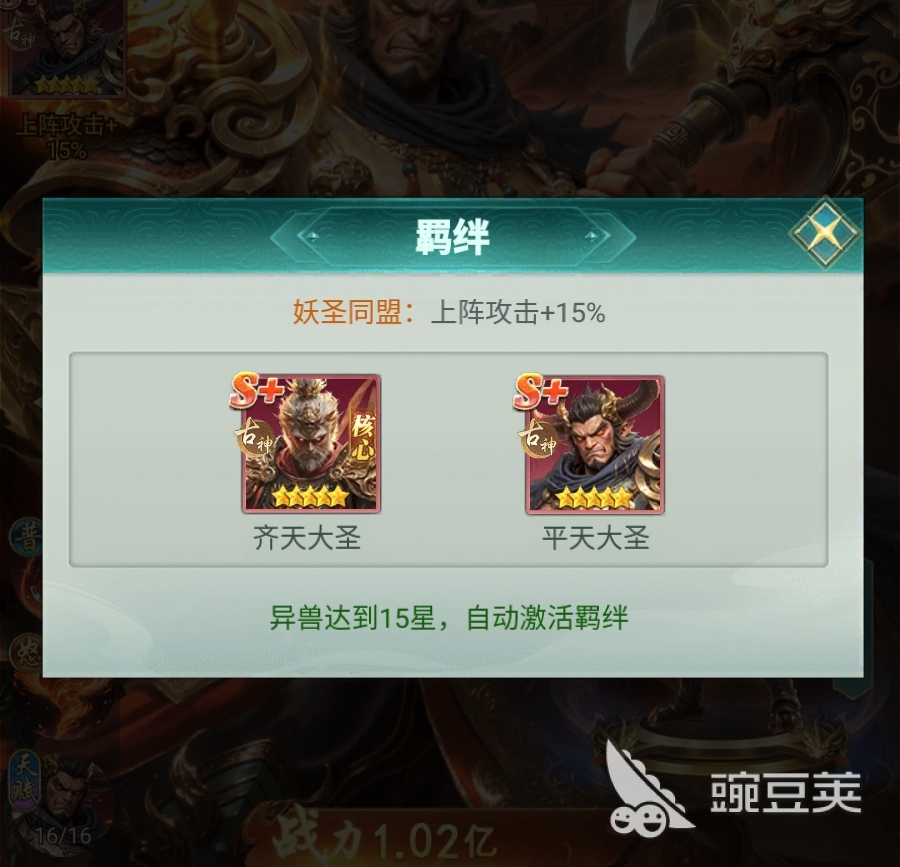The image size is (900, 867).
Task: Click the 齐天大圣 name label
Action: click(307, 538)
